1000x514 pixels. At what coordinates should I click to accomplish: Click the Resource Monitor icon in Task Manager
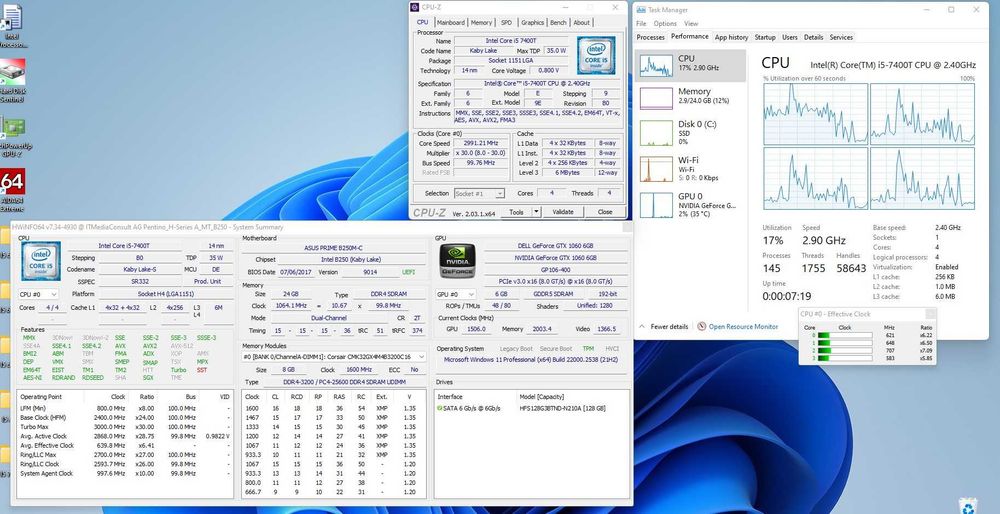click(x=702, y=327)
